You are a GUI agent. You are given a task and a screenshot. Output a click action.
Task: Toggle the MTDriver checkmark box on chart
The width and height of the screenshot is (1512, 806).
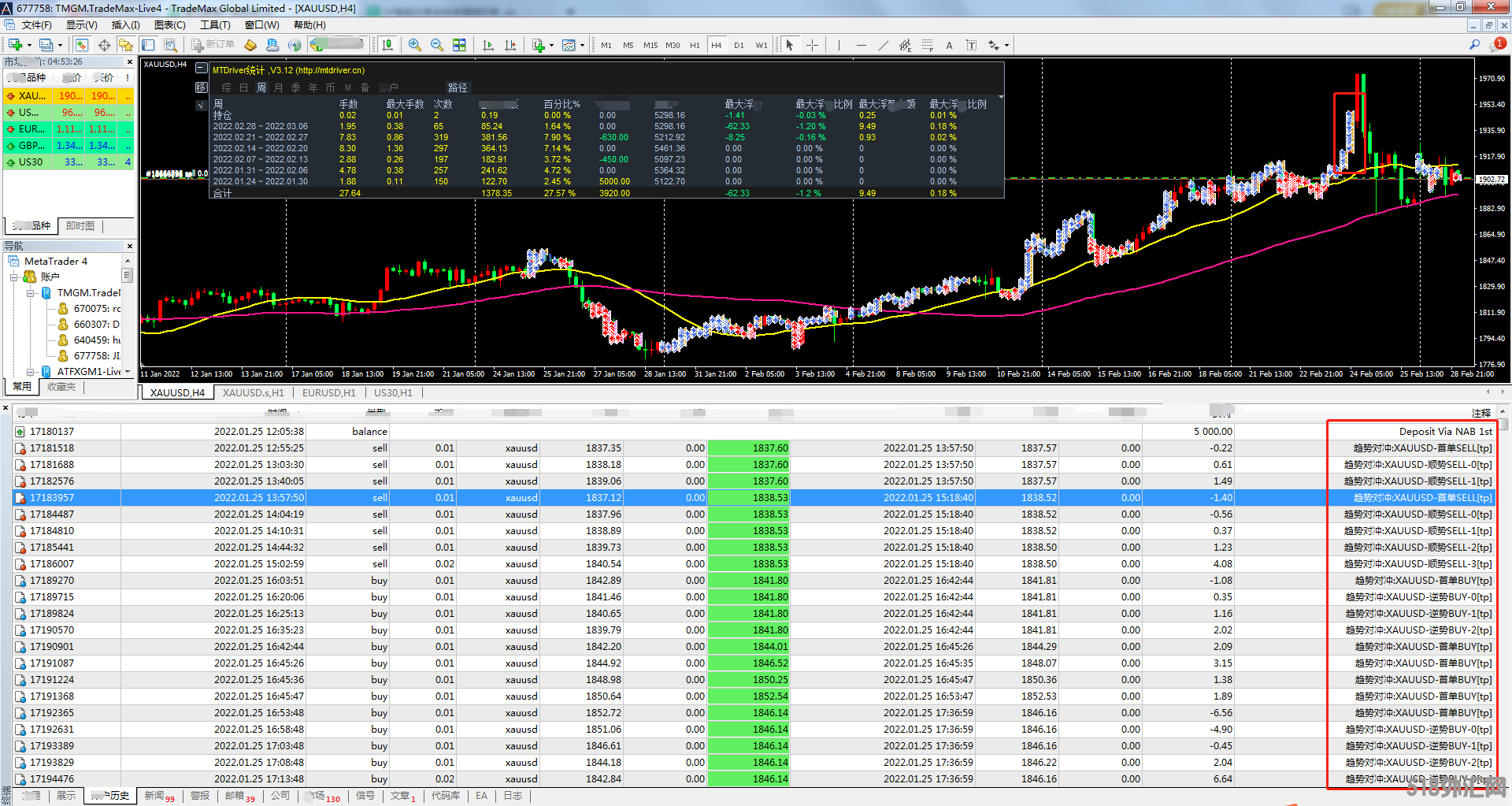(x=202, y=105)
